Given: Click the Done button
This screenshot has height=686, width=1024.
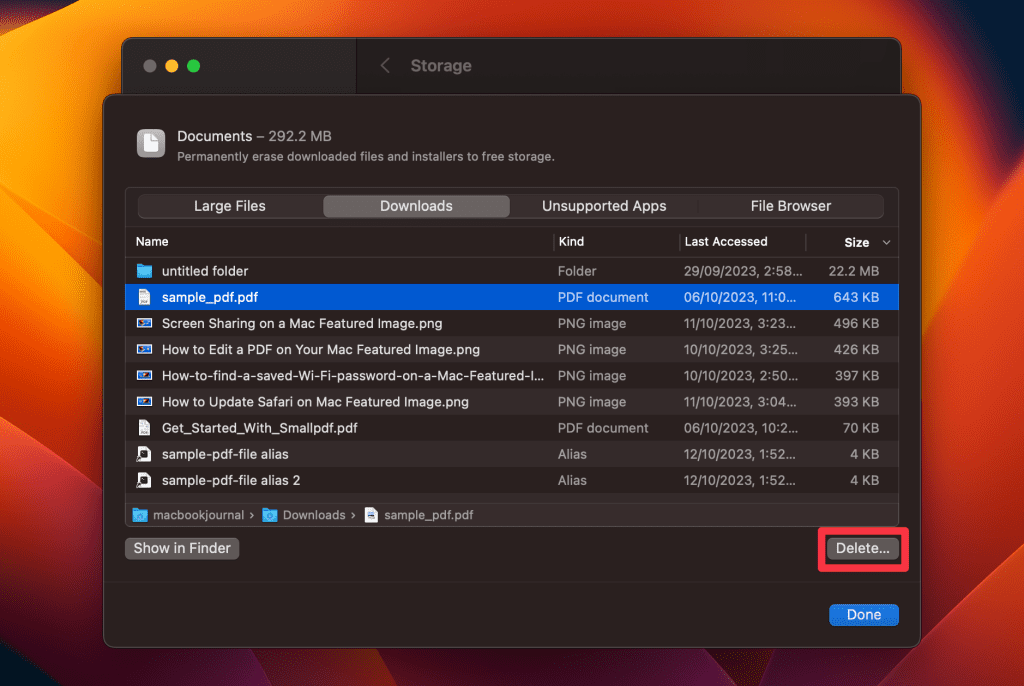Looking at the screenshot, I should tap(863, 615).
